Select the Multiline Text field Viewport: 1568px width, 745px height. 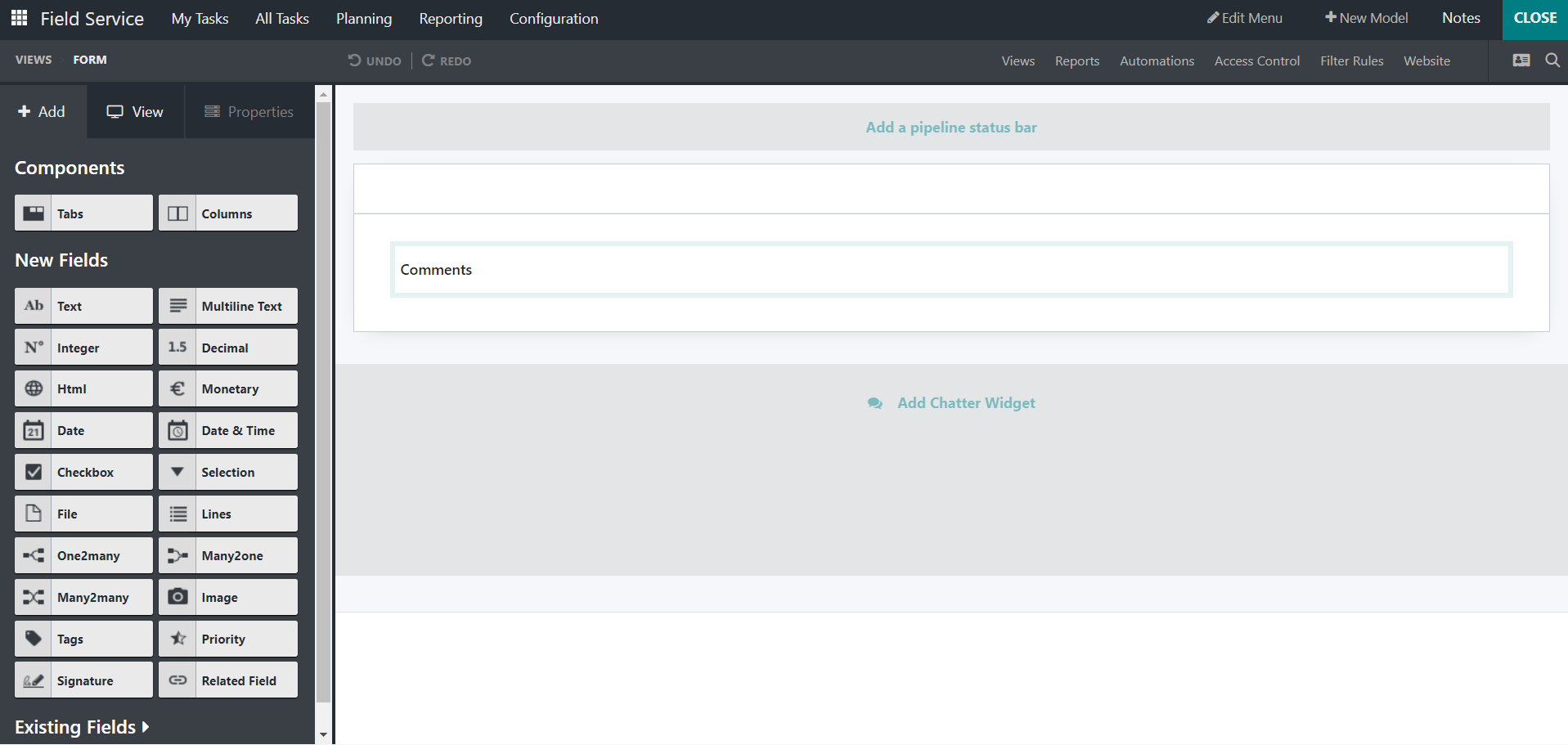click(228, 306)
